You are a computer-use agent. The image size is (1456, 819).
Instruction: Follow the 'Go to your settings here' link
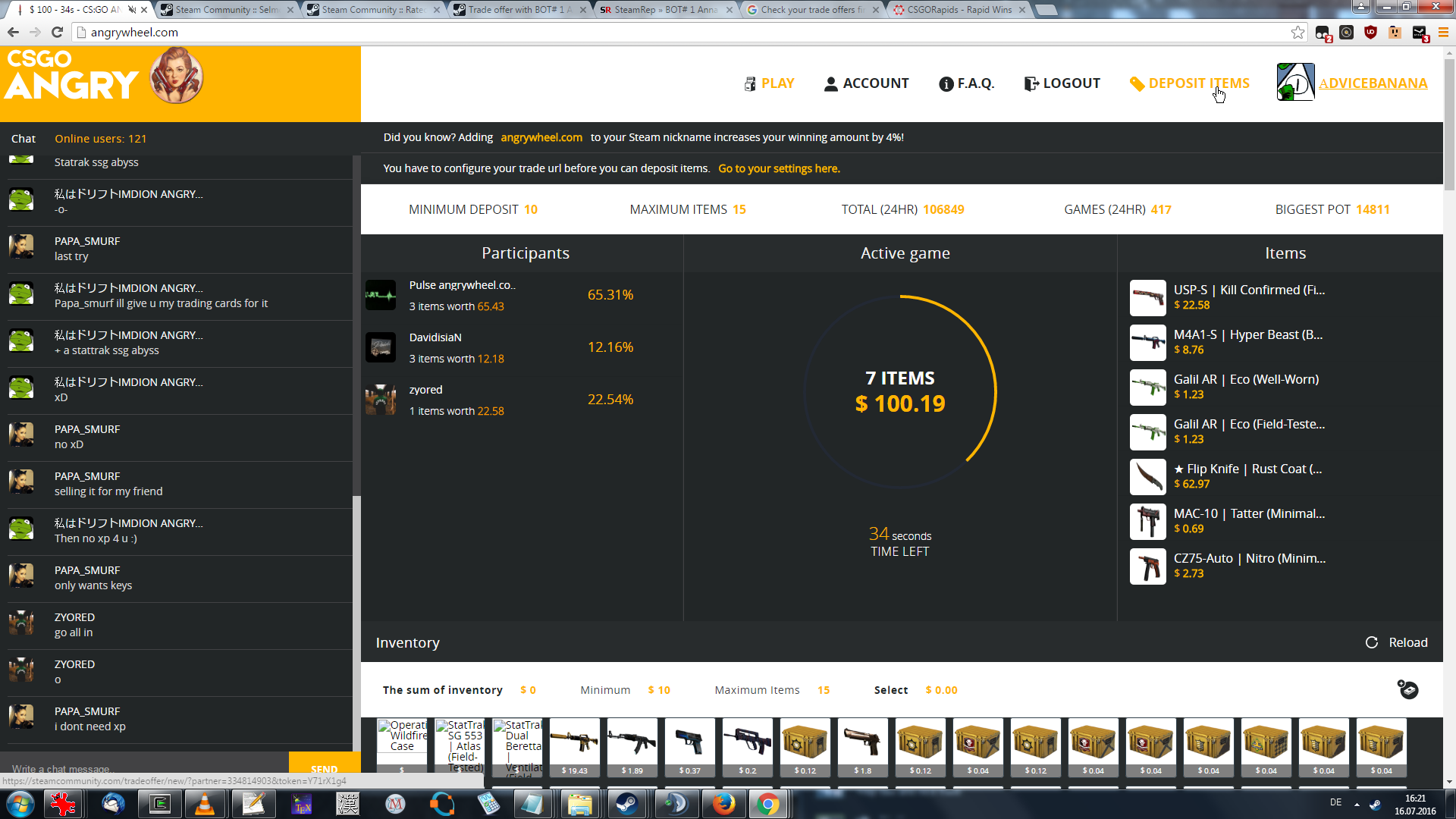779,168
